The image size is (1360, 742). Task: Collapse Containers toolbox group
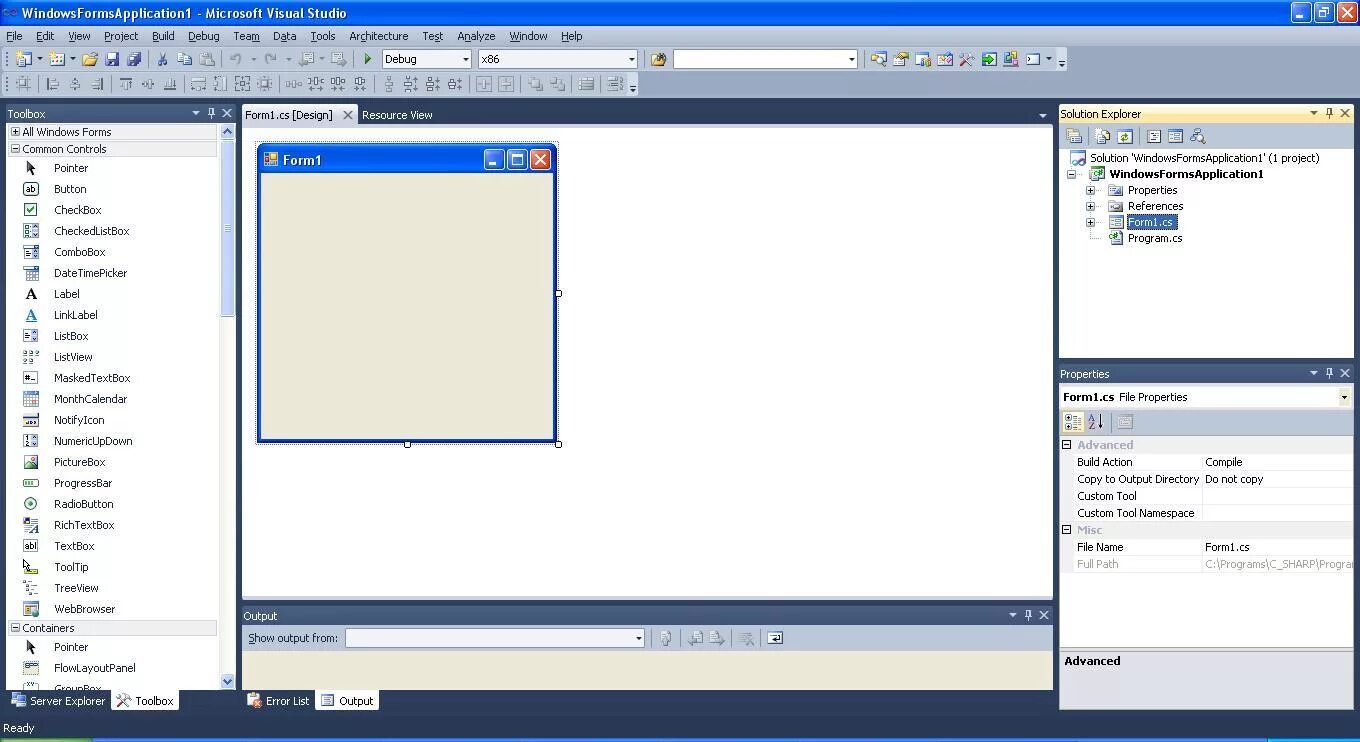pyautogui.click(x=15, y=628)
